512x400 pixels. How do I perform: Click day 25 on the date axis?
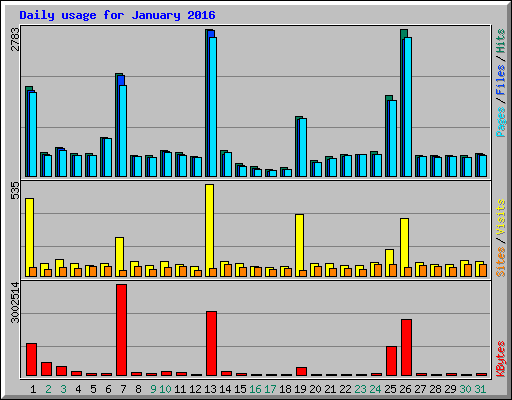[x=390, y=389]
